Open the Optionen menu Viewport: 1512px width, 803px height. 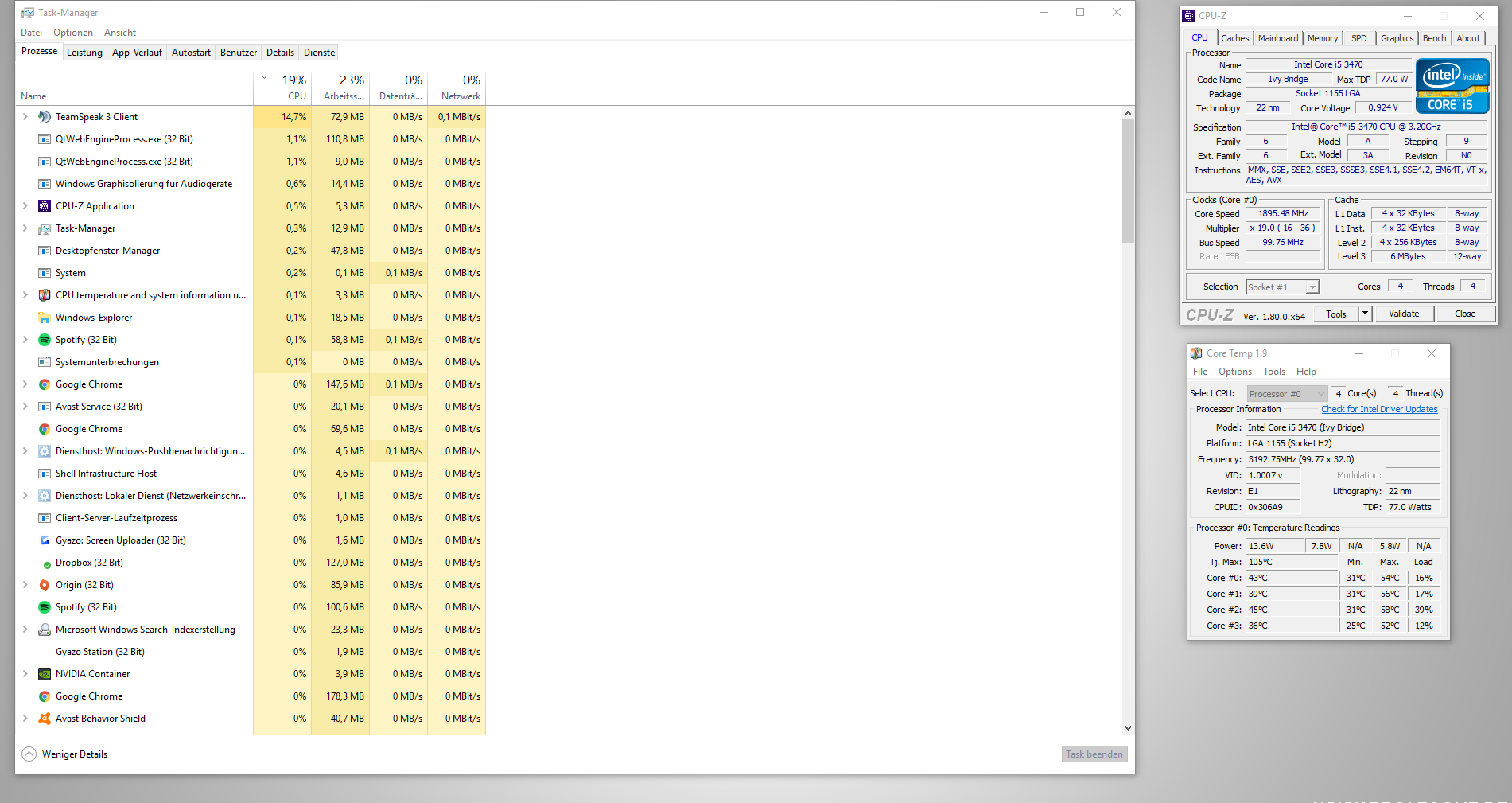tap(73, 33)
